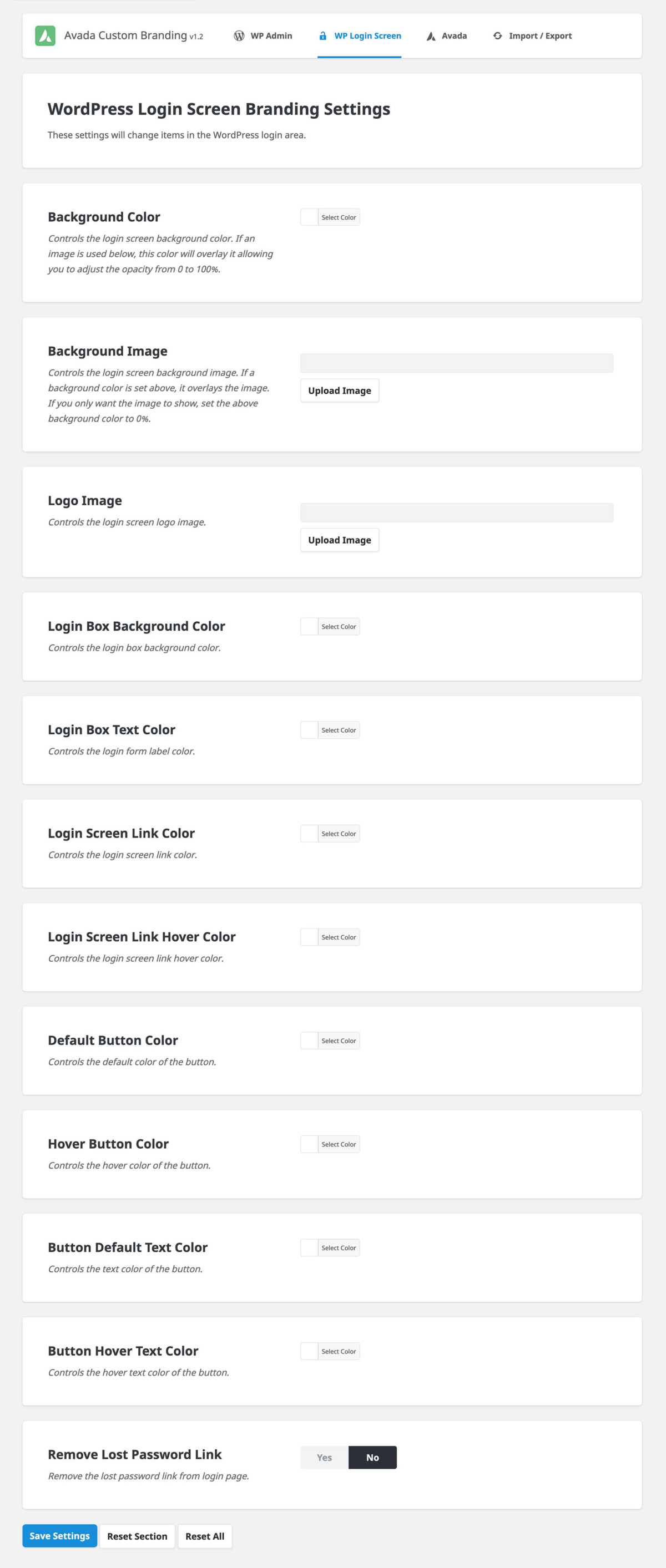
Task: Upload an image for Logo Image
Action: click(x=339, y=540)
